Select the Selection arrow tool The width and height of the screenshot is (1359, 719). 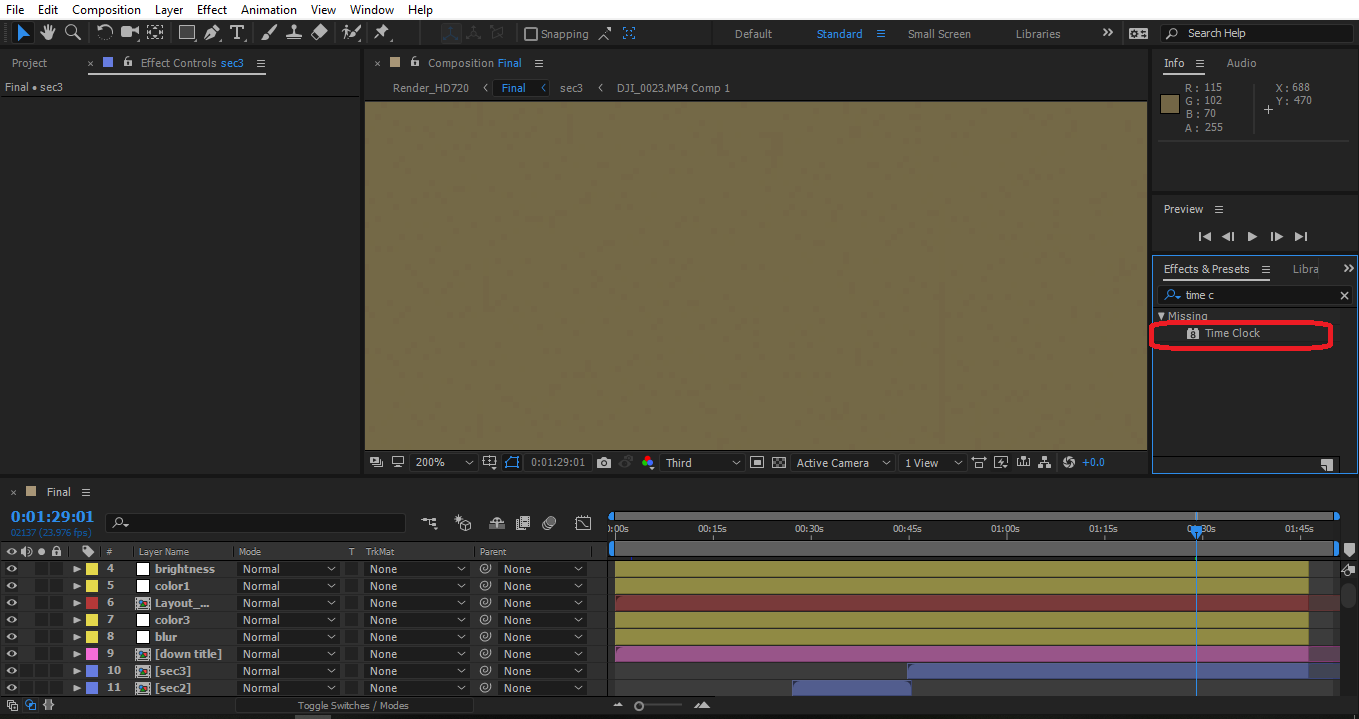[x=23, y=33]
